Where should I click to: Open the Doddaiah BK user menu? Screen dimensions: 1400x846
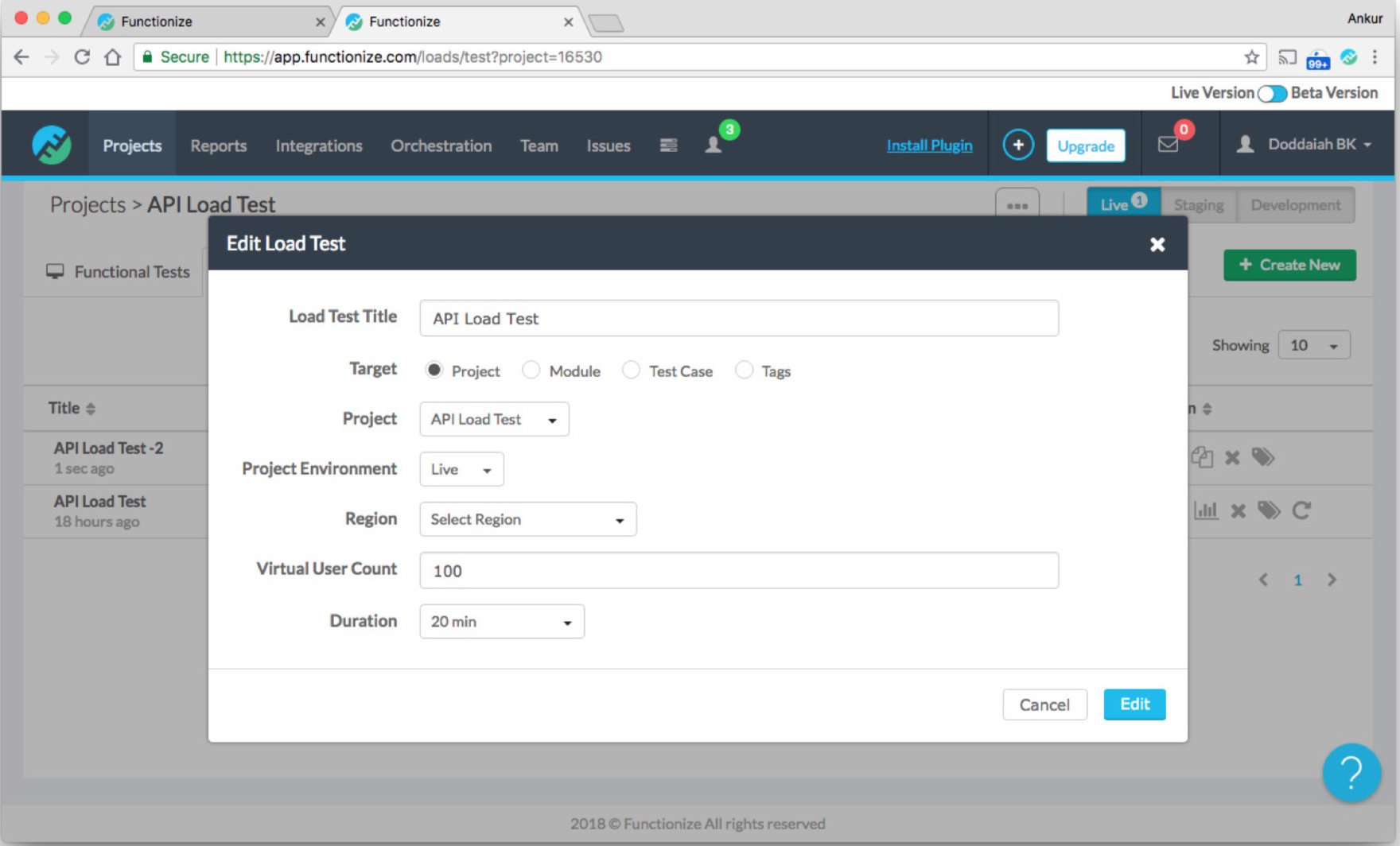pos(1305,145)
